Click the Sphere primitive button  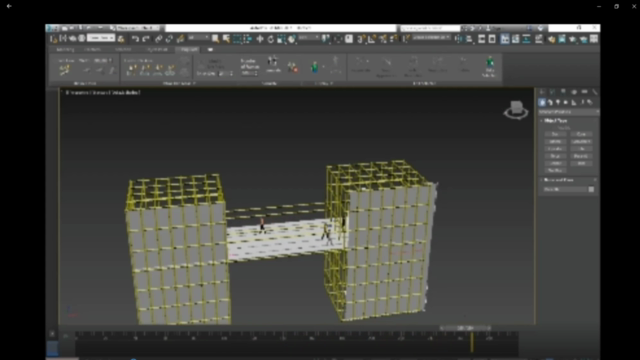click(x=555, y=142)
